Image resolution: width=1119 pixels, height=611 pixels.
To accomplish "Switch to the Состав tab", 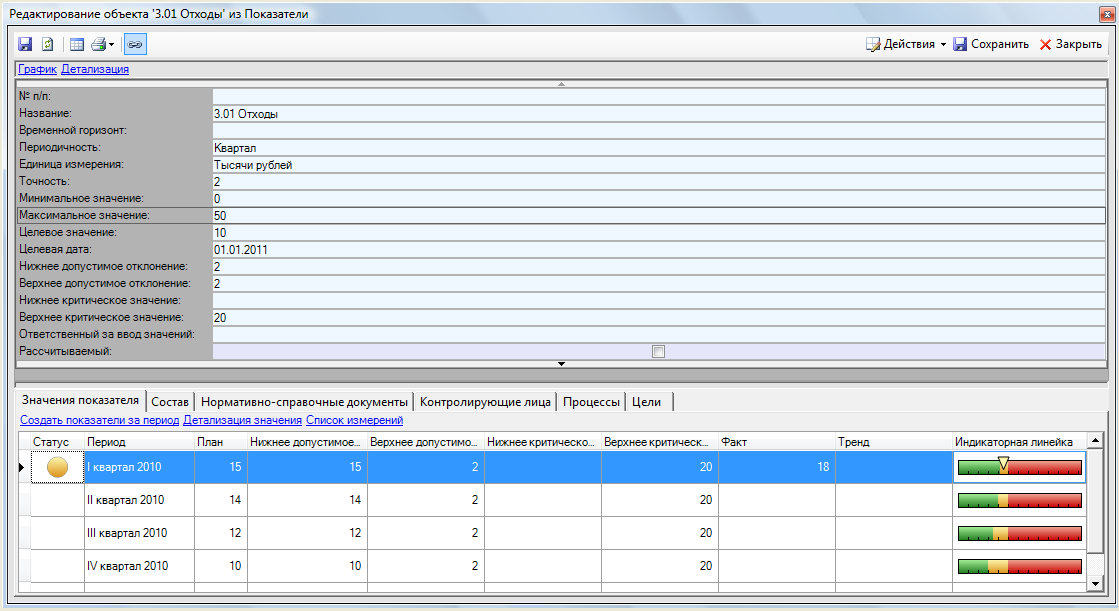I will tap(169, 402).
